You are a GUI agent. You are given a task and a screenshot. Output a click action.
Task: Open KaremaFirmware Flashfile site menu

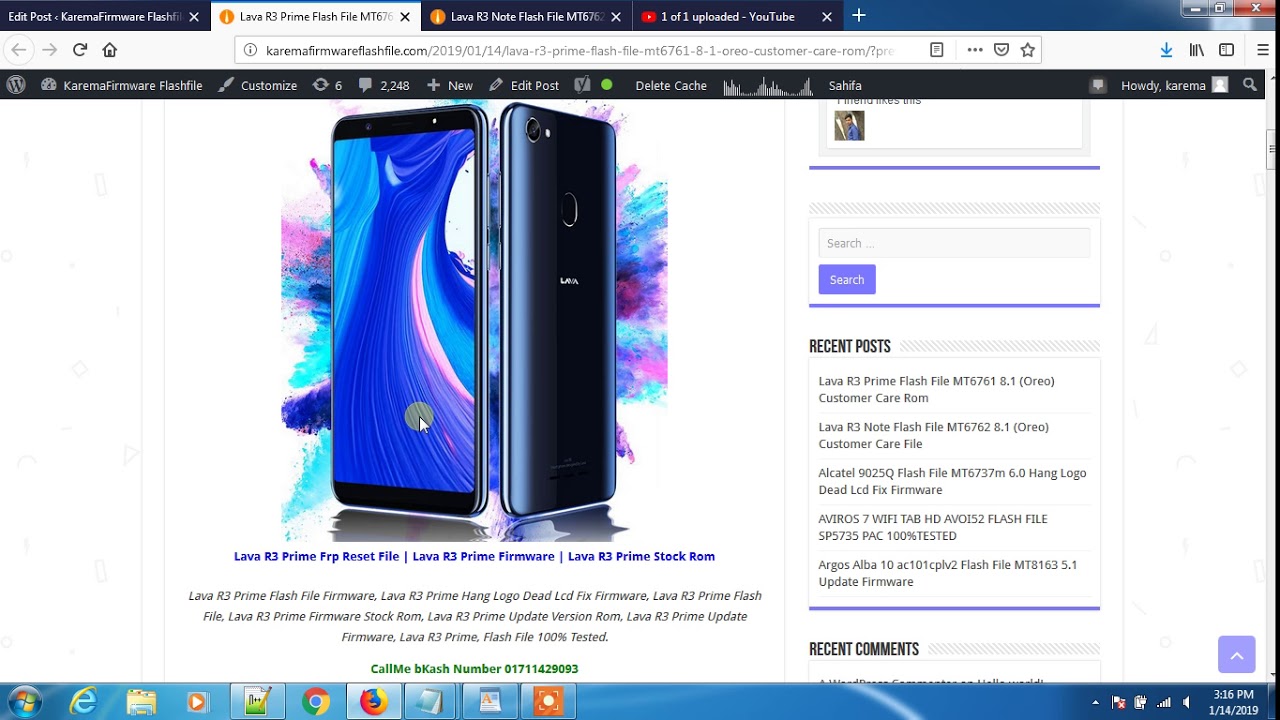click(122, 85)
